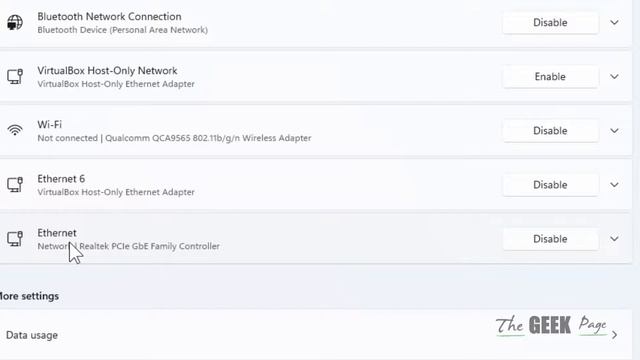Expand Ethernet 6 details chevron
Screen dimensions: 640x360
coord(614,185)
